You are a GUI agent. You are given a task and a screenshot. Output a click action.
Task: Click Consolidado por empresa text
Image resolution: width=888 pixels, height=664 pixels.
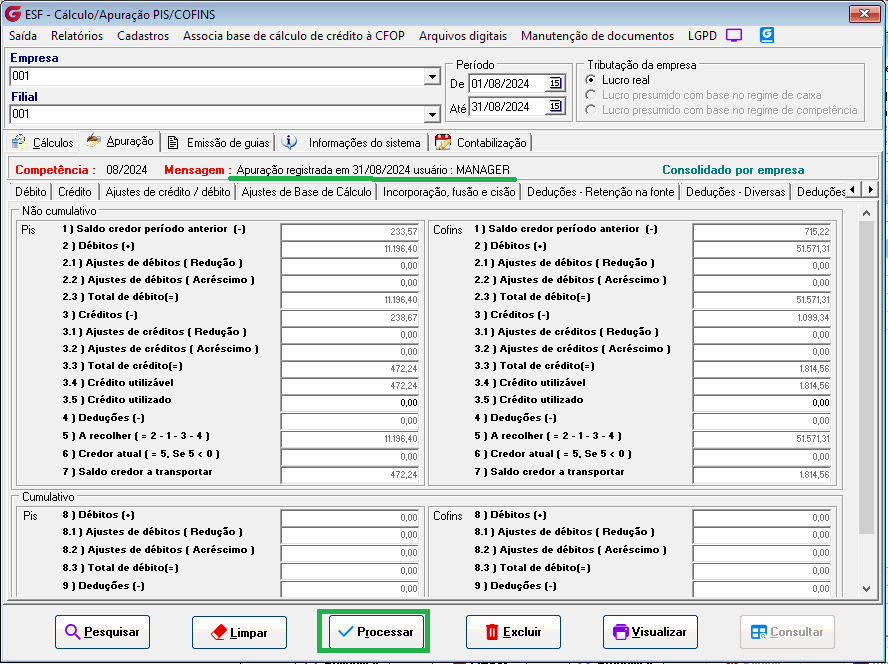pyautogui.click(x=733, y=170)
